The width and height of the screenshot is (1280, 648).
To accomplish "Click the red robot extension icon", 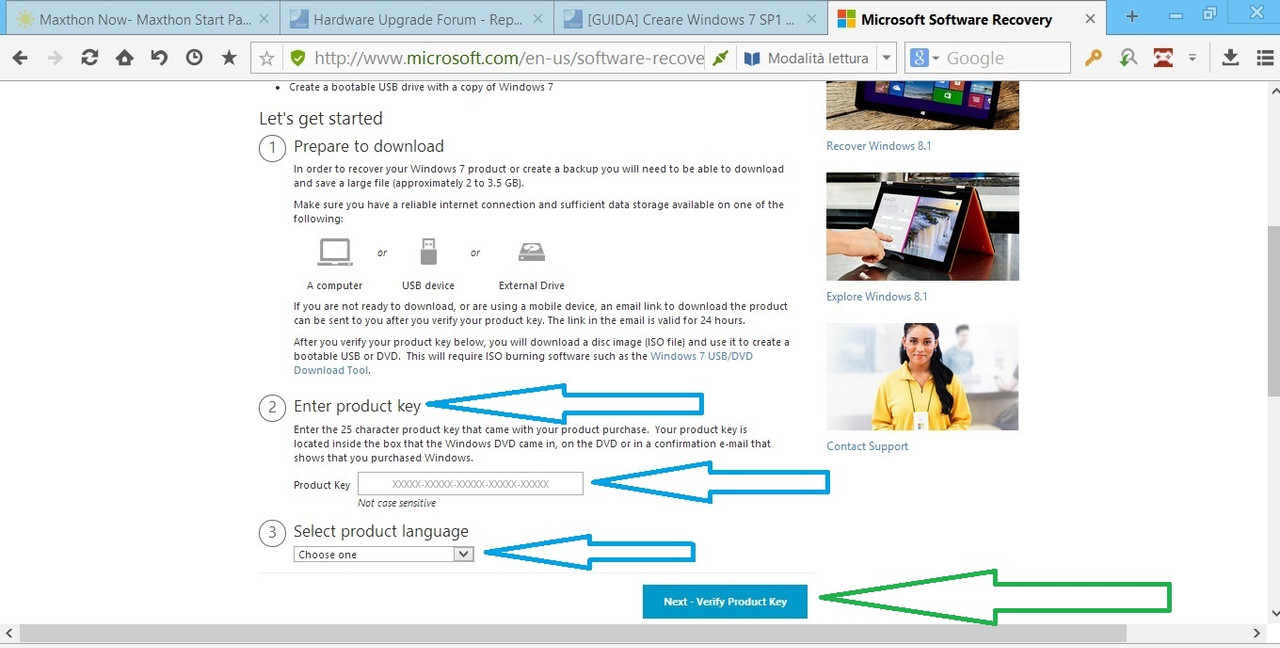I will (1163, 58).
